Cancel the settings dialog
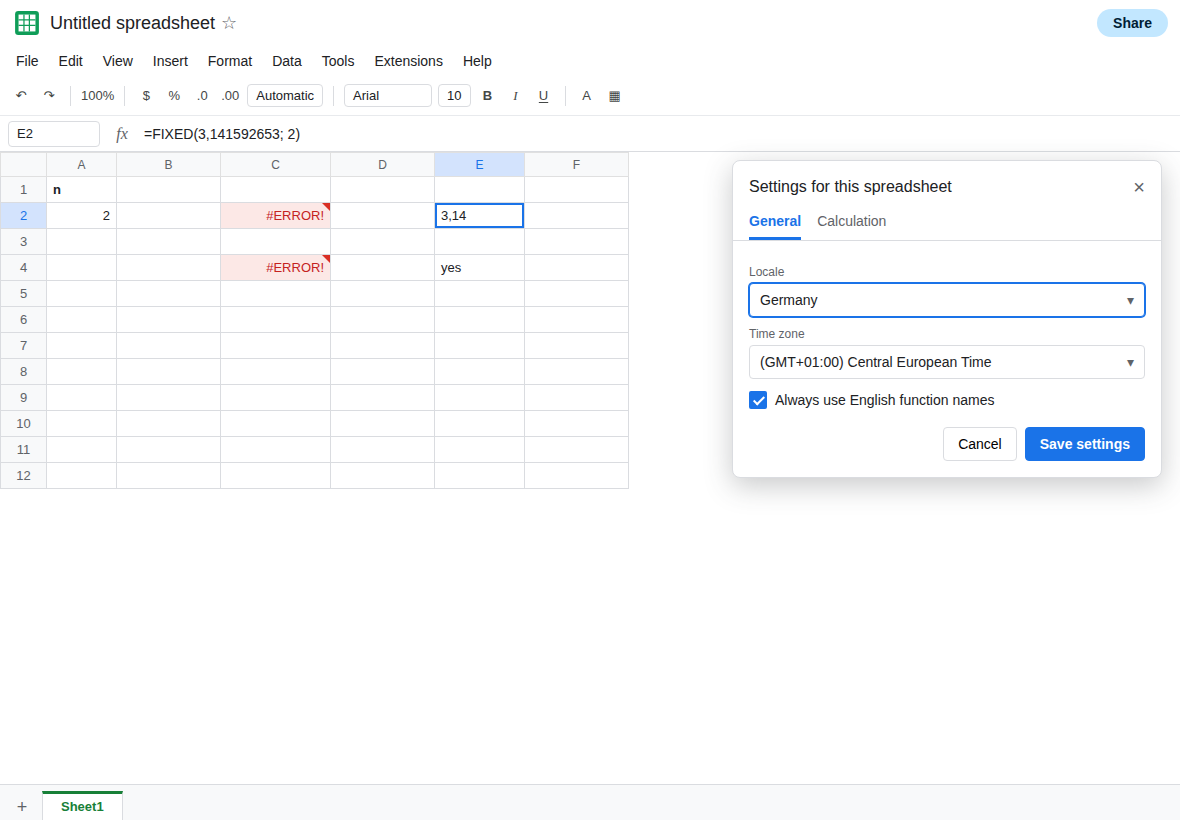Image resolution: width=1180 pixels, height=820 pixels. pos(980,444)
